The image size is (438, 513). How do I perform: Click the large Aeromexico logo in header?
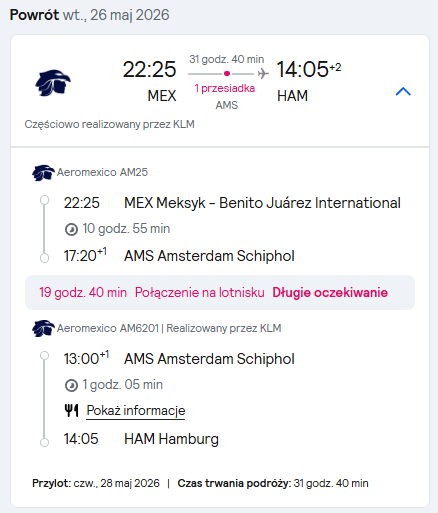point(53,83)
